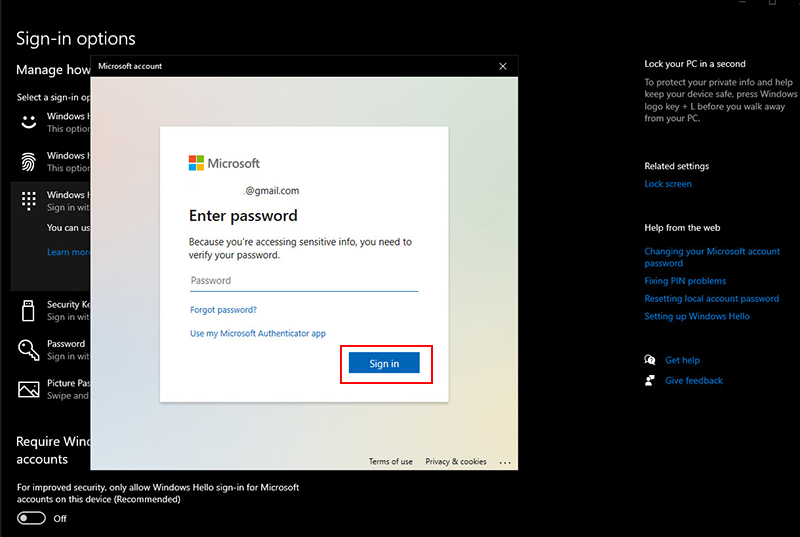Open the Learn more link under PIN
The image size is (800, 537).
click(x=68, y=252)
